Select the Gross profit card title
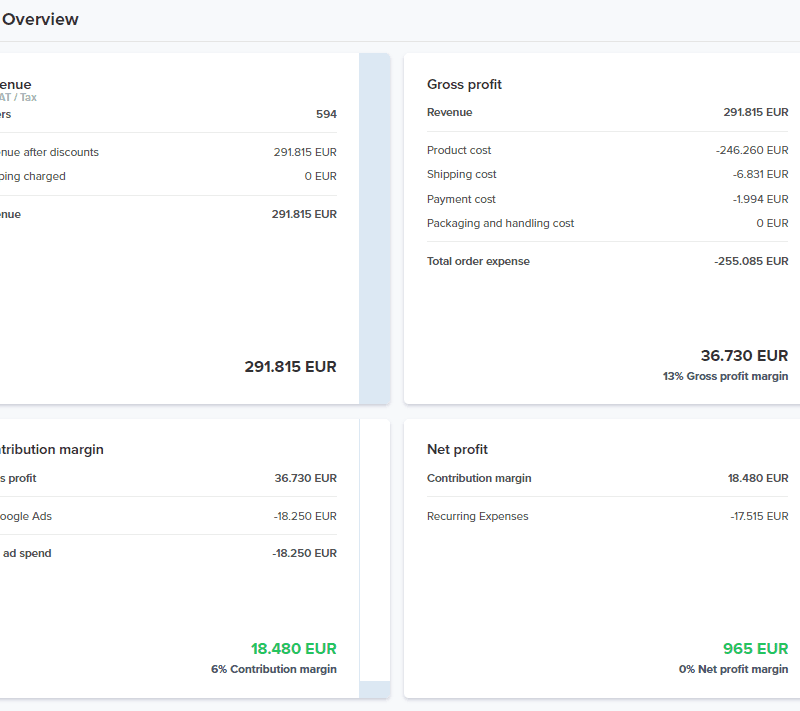 pos(464,85)
